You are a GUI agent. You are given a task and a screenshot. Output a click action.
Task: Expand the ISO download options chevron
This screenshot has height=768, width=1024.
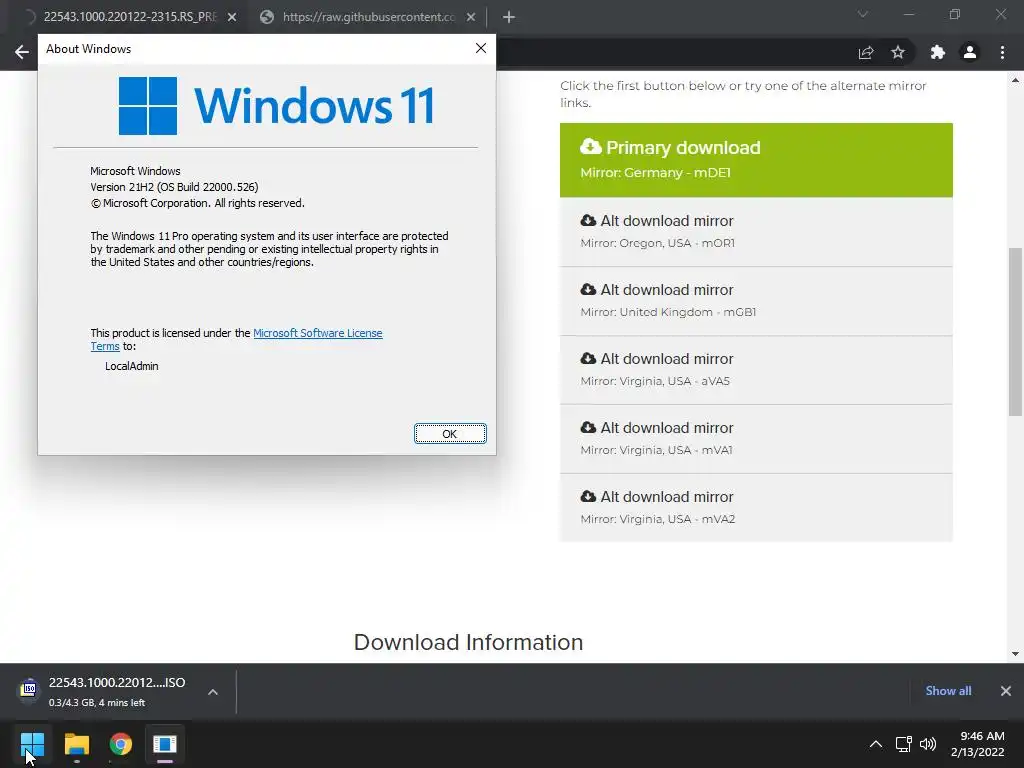(x=213, y=692)
